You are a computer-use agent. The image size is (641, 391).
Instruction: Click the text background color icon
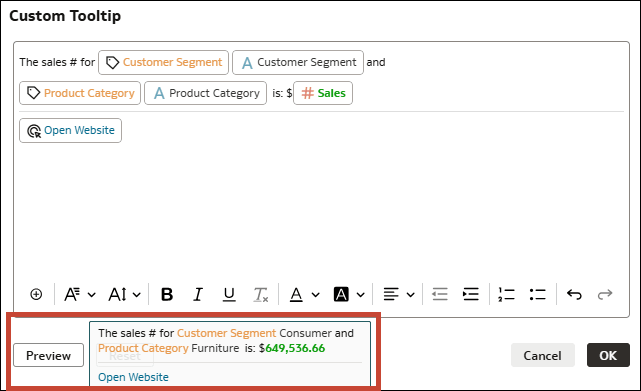pyautogui.click(x=341, y=294)
